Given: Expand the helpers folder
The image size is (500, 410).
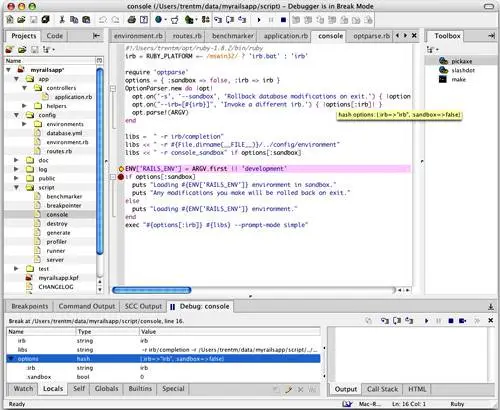Looking at the screenshot, I should 24,106.
